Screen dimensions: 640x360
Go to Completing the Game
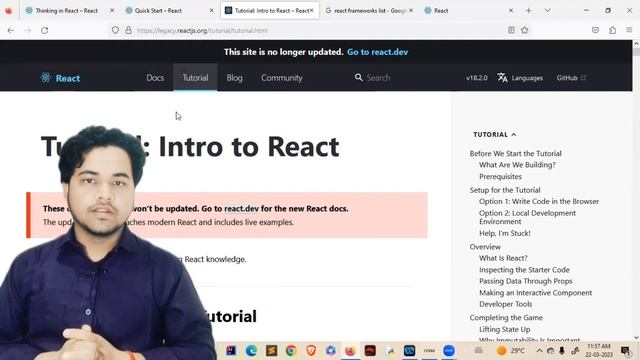click(506, 318)
